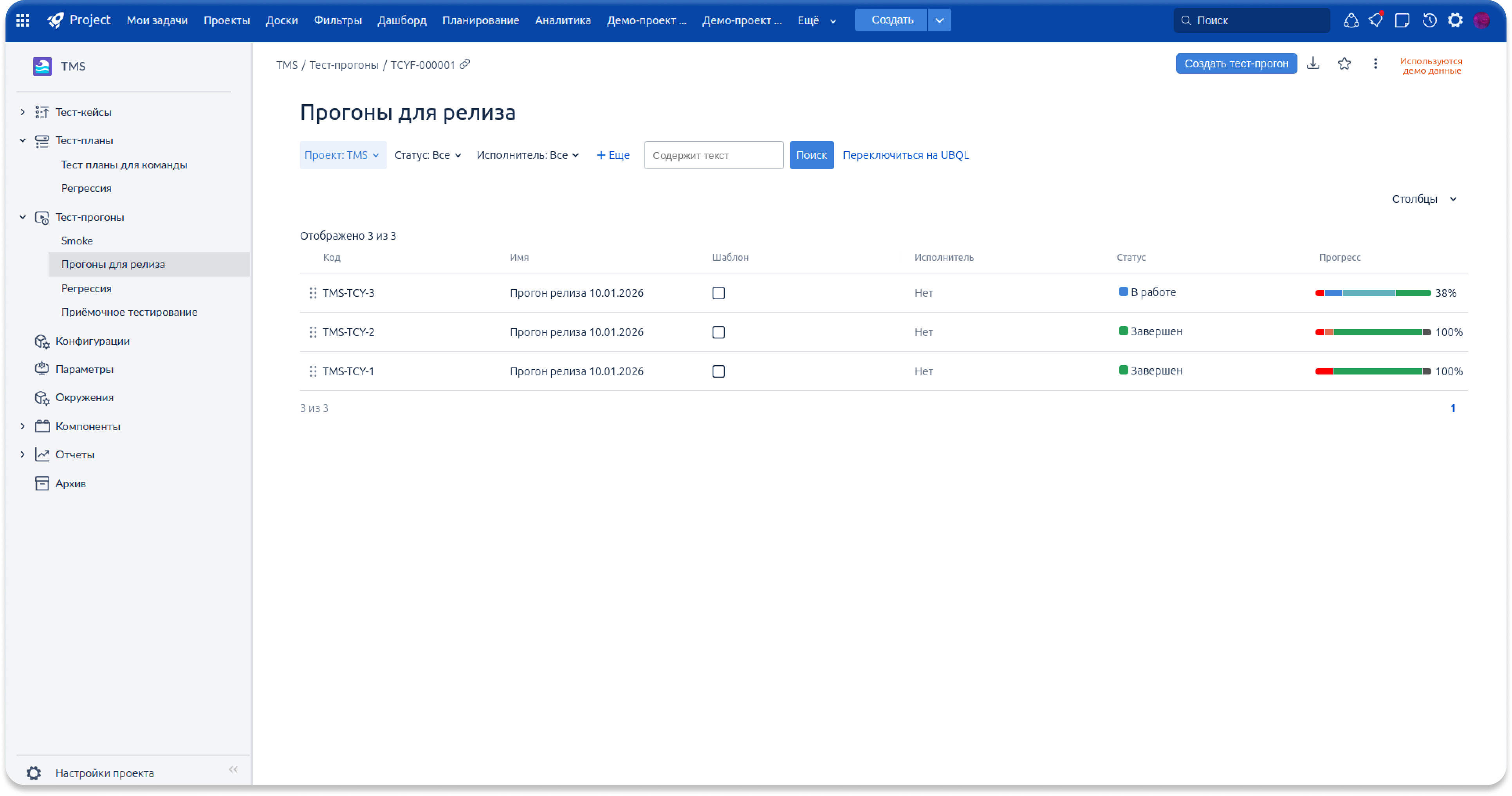The height and width of the screenshot is (796, 1512).
Task: Collapse sidebar with double-chevron icon
Action: pyautogui.click(x=233, y=770)
